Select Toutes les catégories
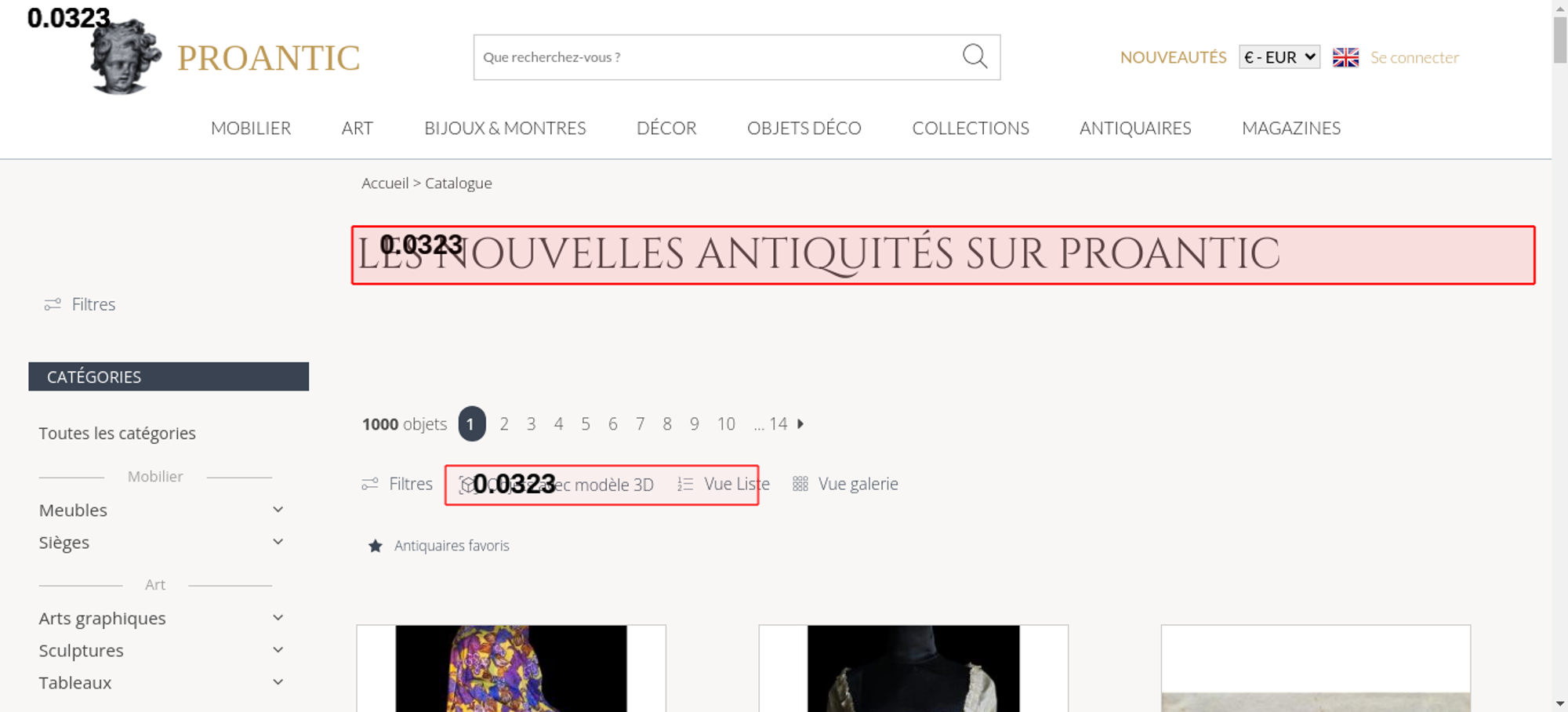This screenshot has width=1568, height=712. (118, 433)
